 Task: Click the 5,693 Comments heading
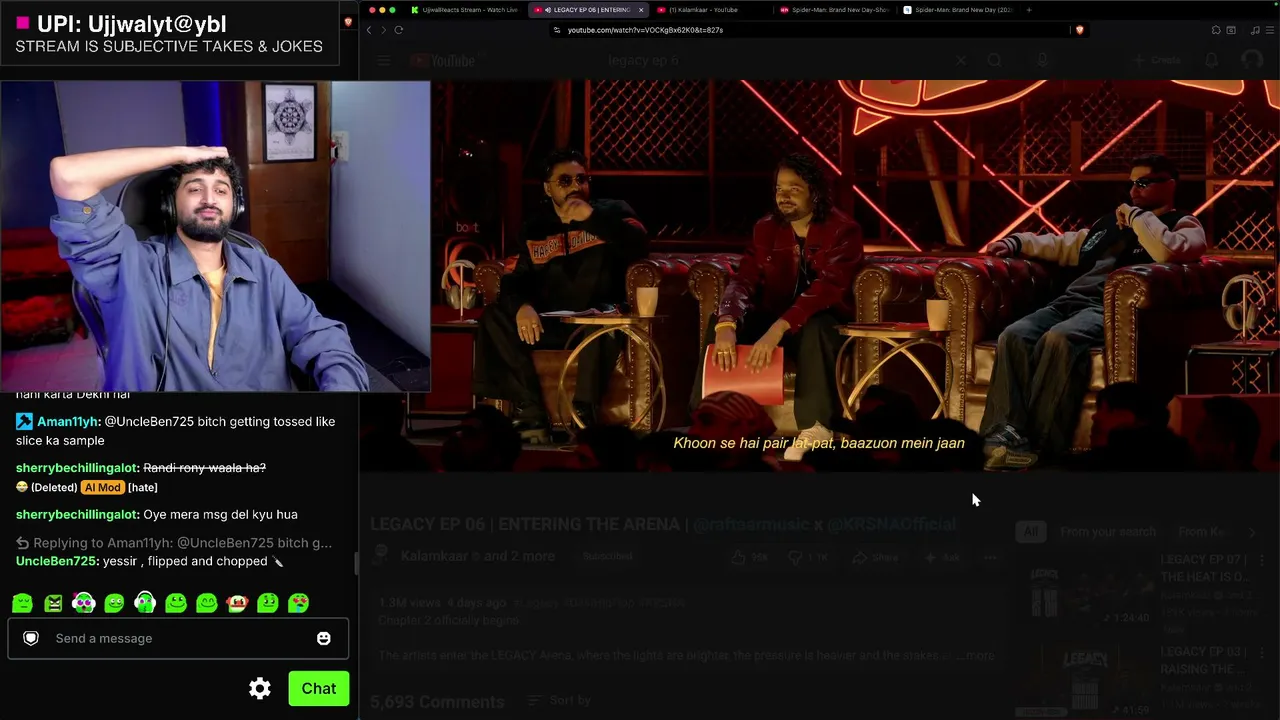(x=437, y=701)
